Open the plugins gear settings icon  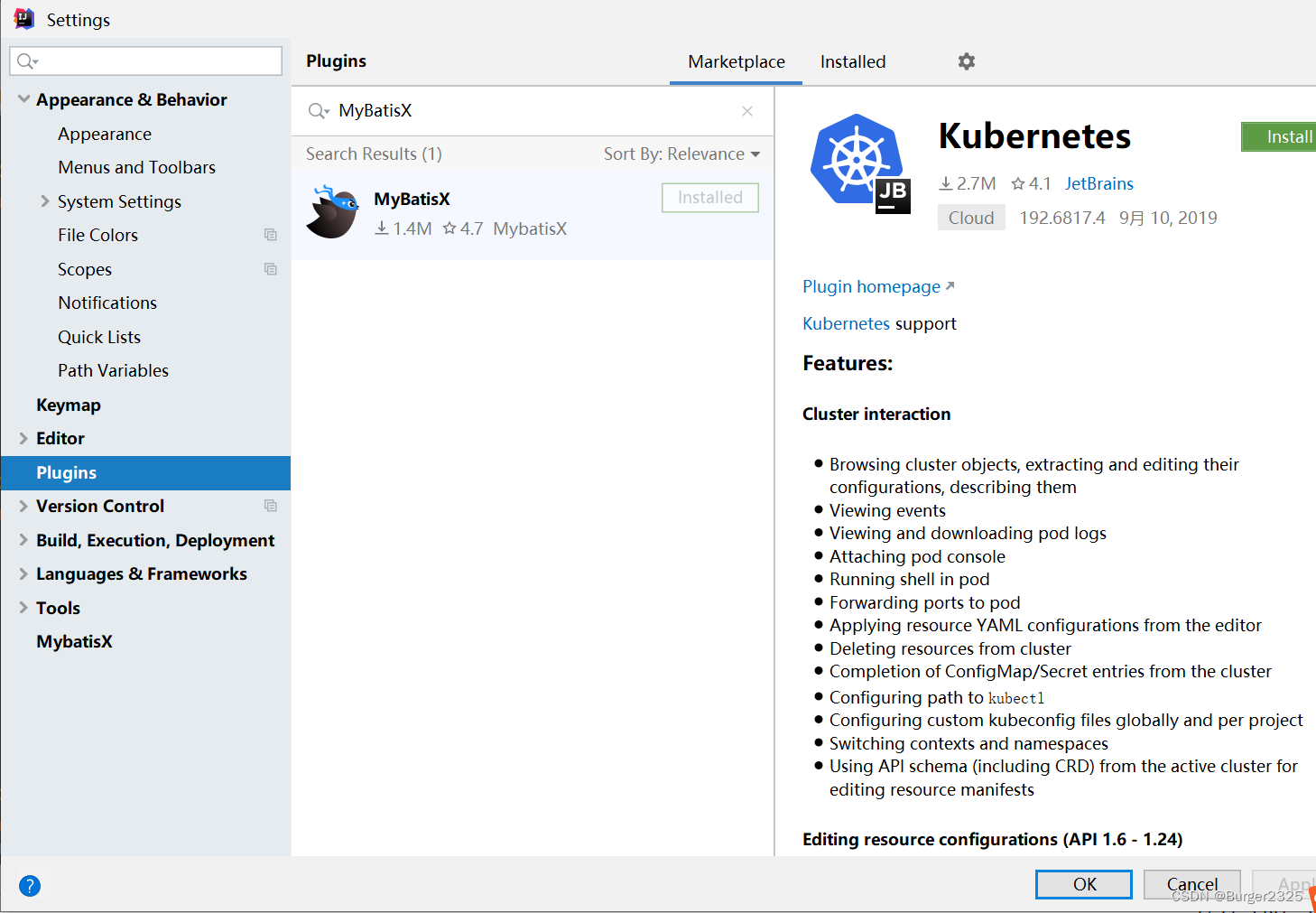click(x=967, y=61)
